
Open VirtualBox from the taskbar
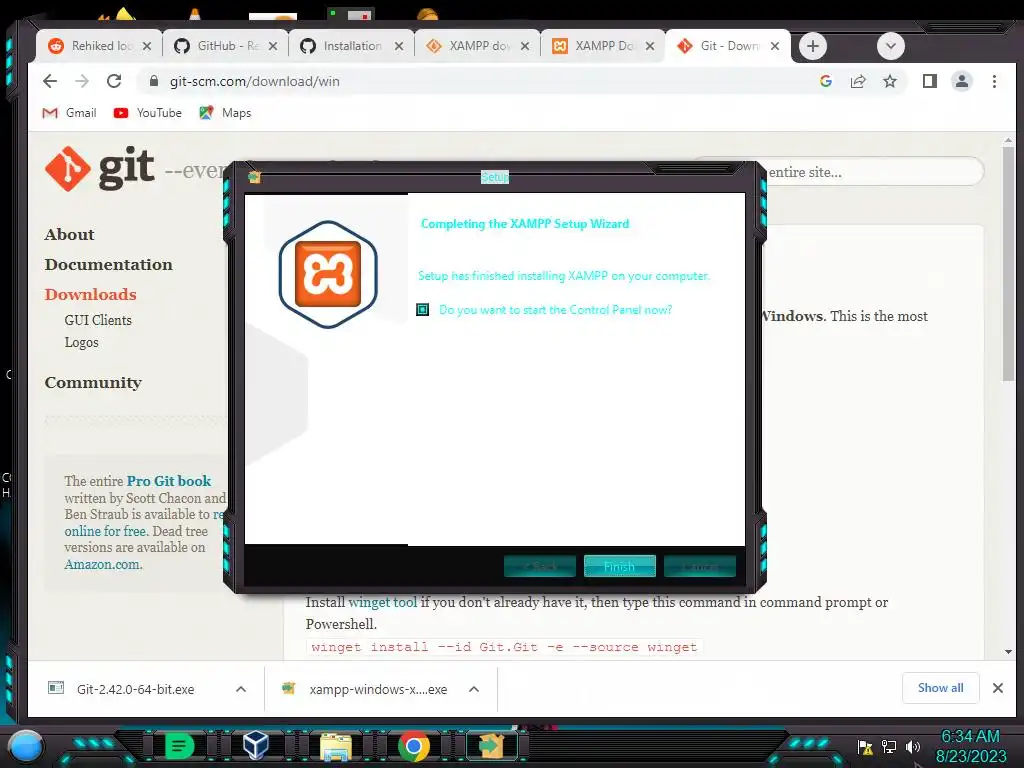255,746
